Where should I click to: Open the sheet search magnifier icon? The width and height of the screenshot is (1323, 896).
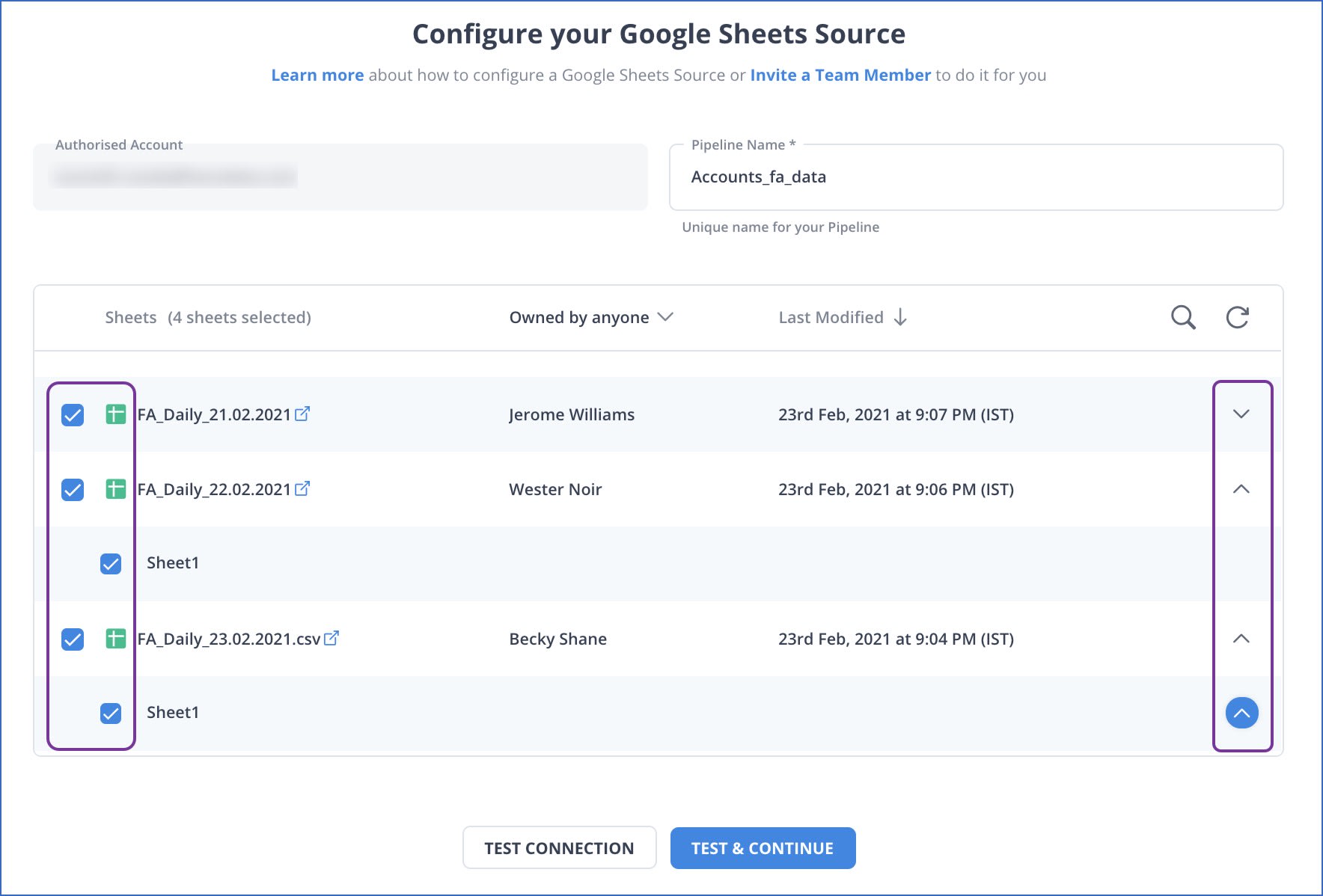(x=1183, y=317)
